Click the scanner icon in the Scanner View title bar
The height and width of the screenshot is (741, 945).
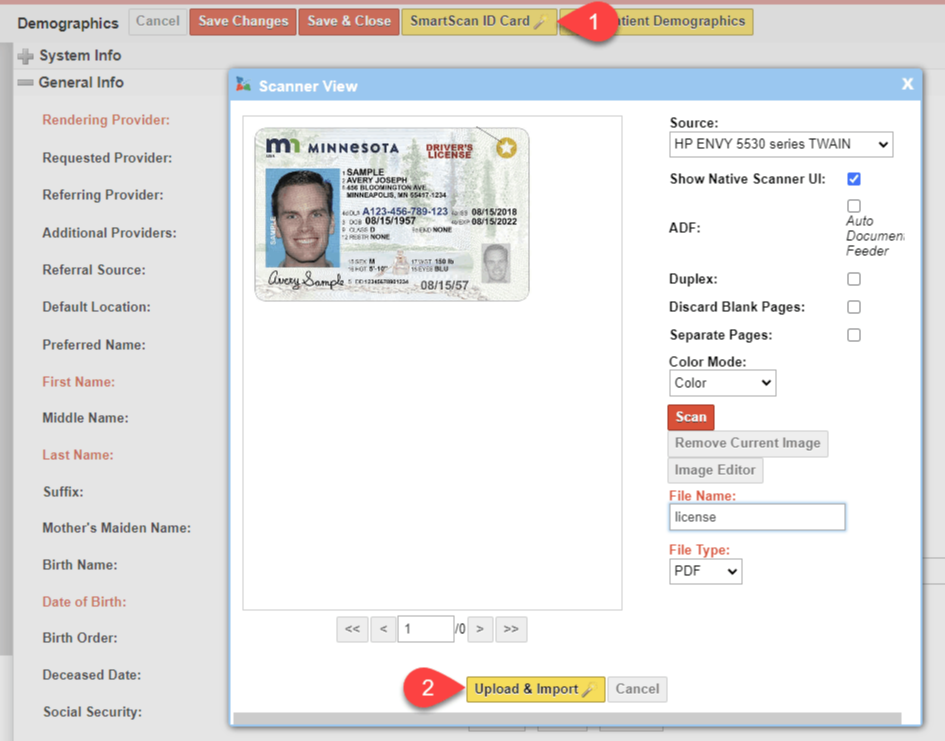point(243,85)
